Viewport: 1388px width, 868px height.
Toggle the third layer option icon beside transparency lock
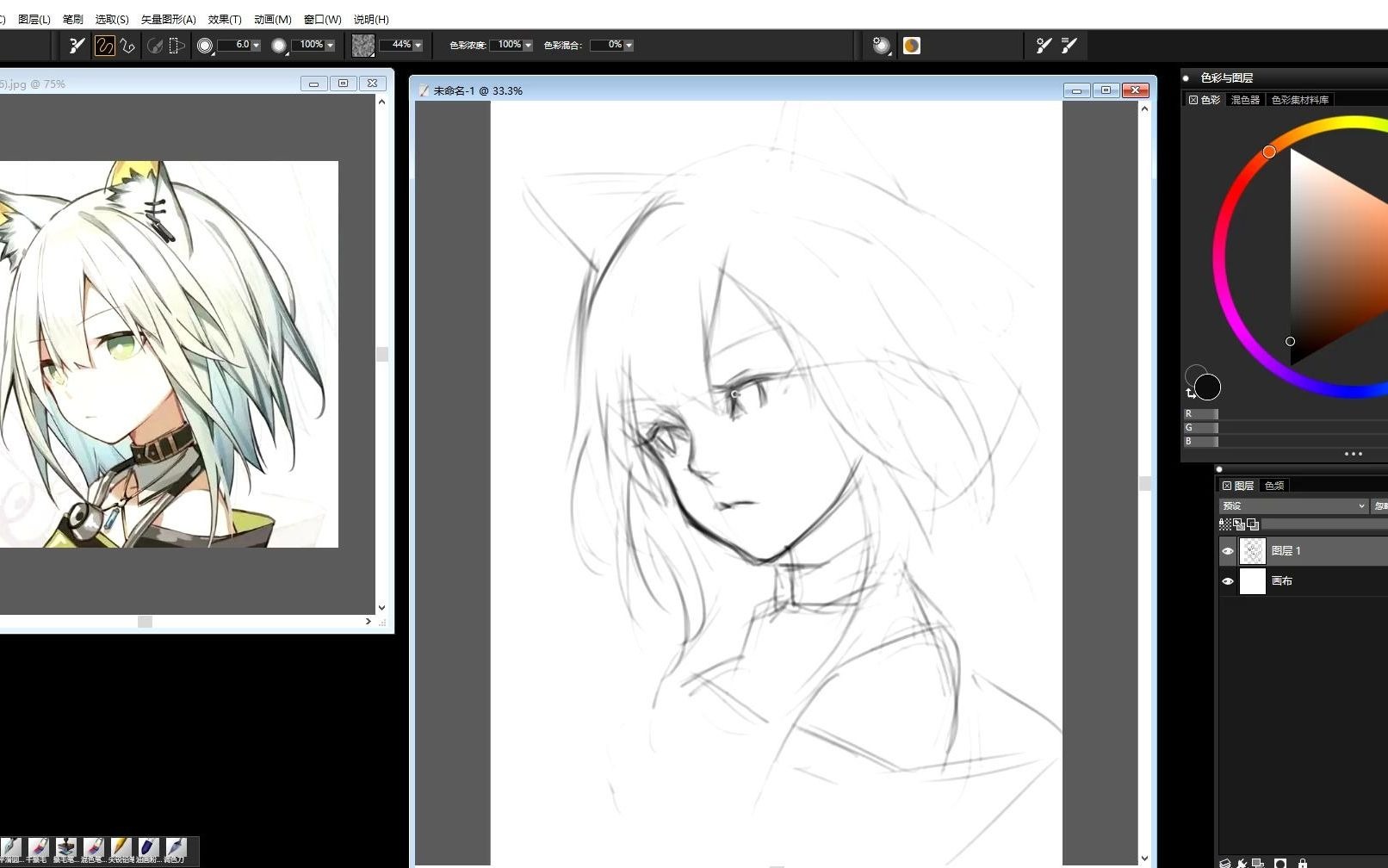point(1253,524)
